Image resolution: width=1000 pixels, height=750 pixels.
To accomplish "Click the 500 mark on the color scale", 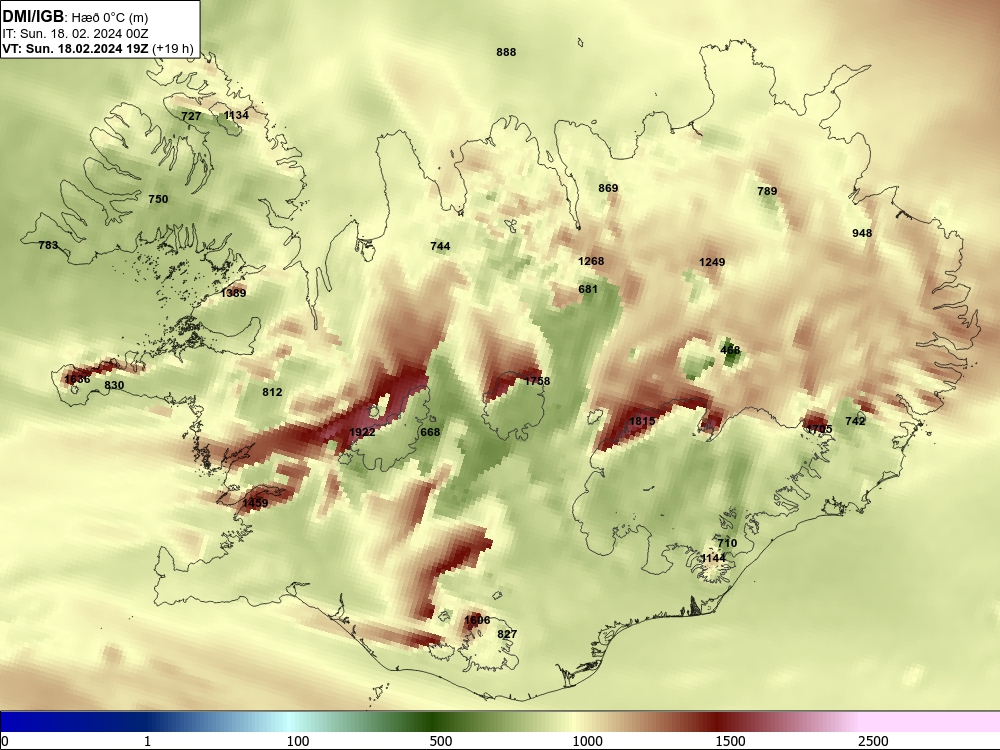I will click(441, 741).
